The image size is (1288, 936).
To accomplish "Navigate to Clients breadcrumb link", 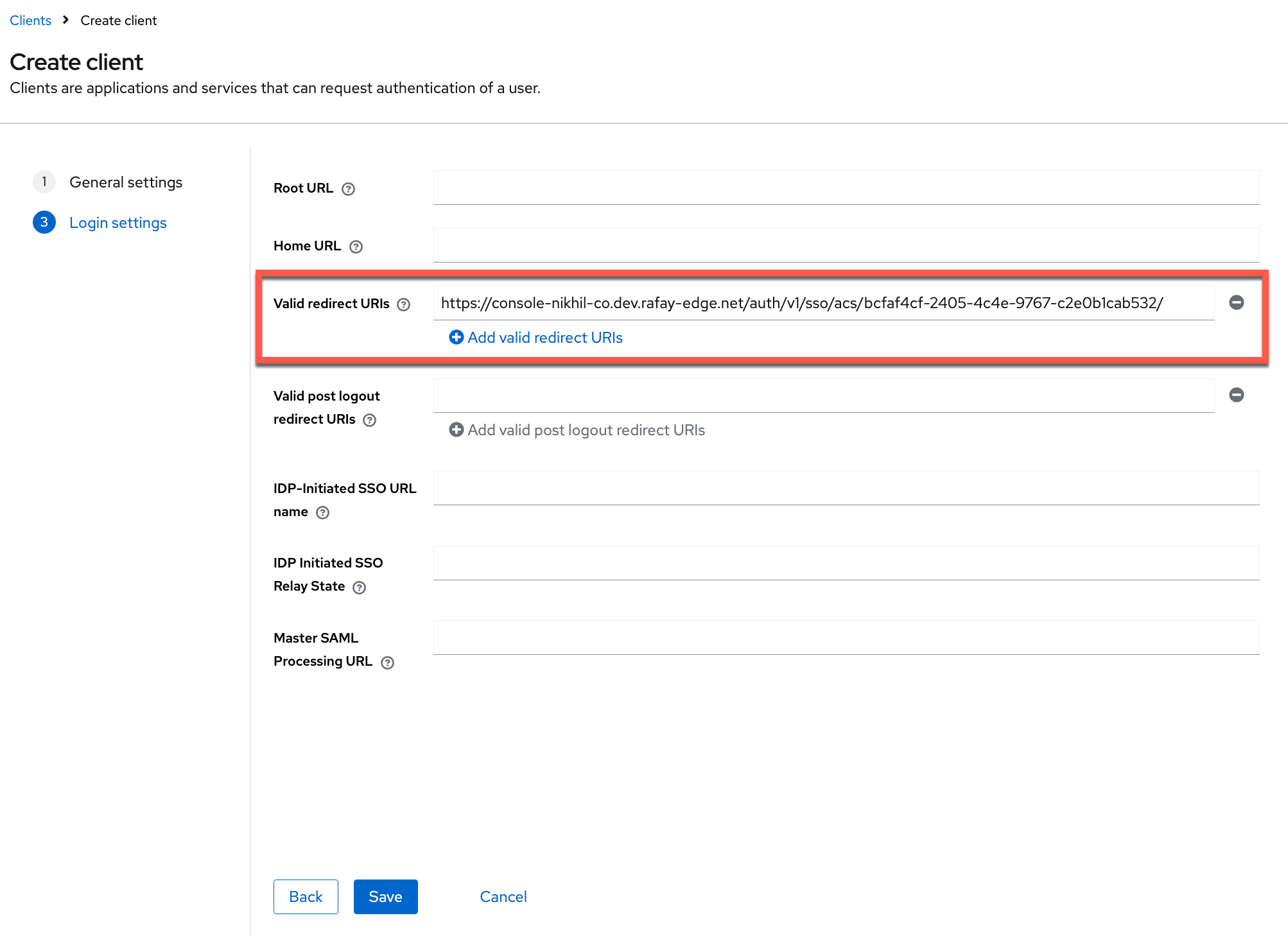I will coord(30,21).
